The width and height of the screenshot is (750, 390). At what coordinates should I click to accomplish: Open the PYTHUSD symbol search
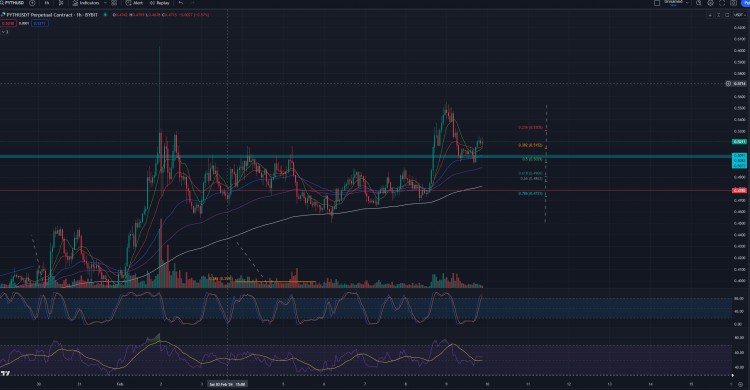pos(13,3)
